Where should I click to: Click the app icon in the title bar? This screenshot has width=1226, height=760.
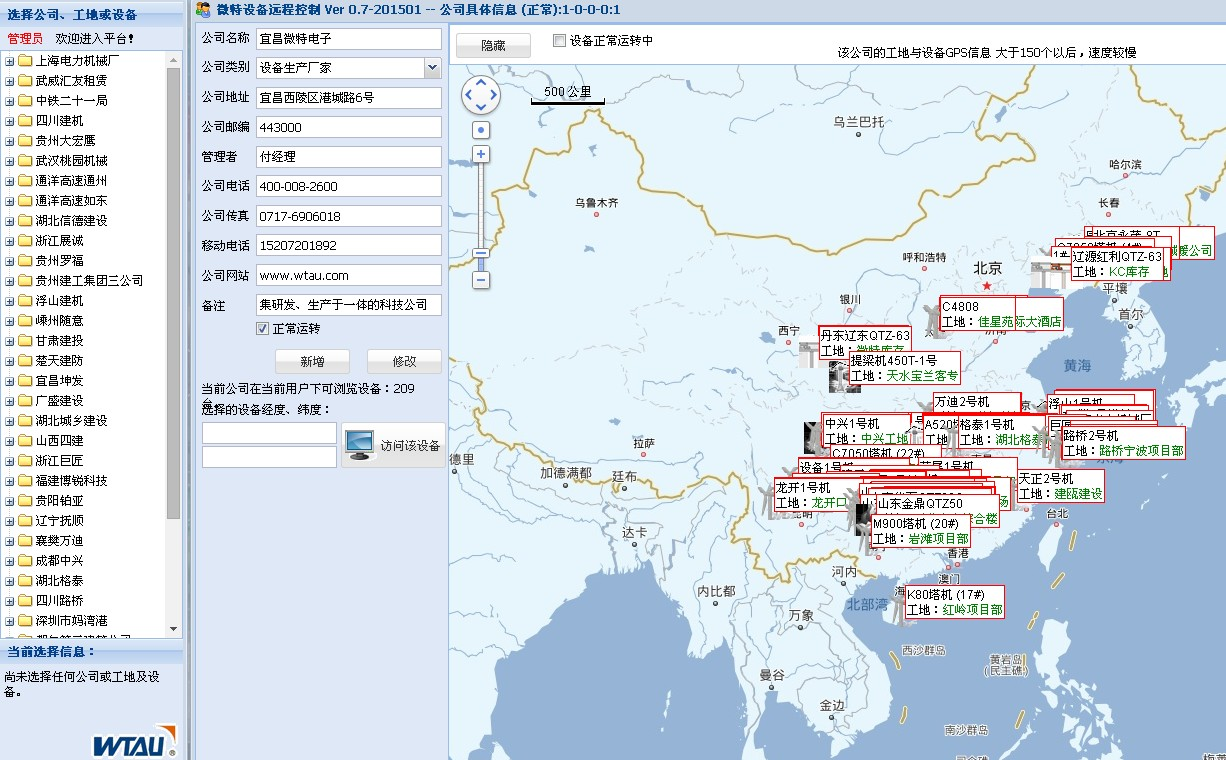(203, 9)
